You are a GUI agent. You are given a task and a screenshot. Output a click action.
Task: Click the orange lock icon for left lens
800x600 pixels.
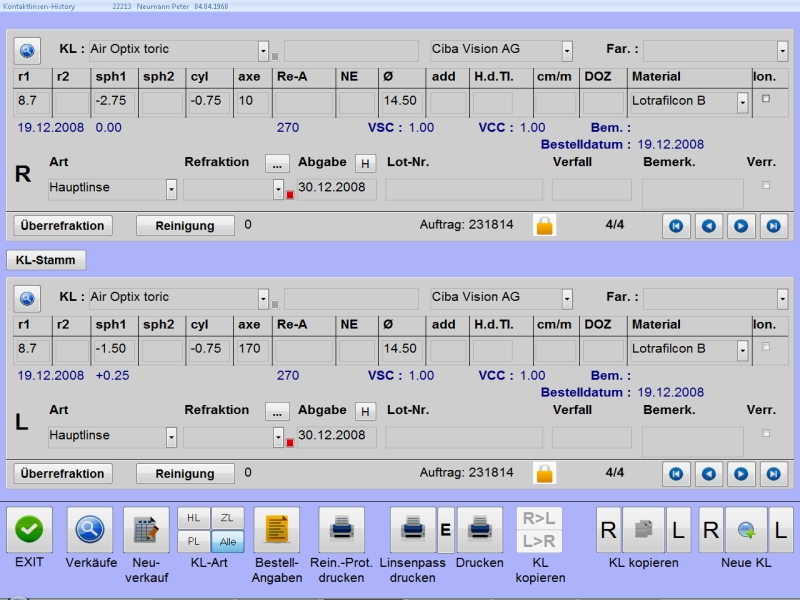click(x=544, y=473)
